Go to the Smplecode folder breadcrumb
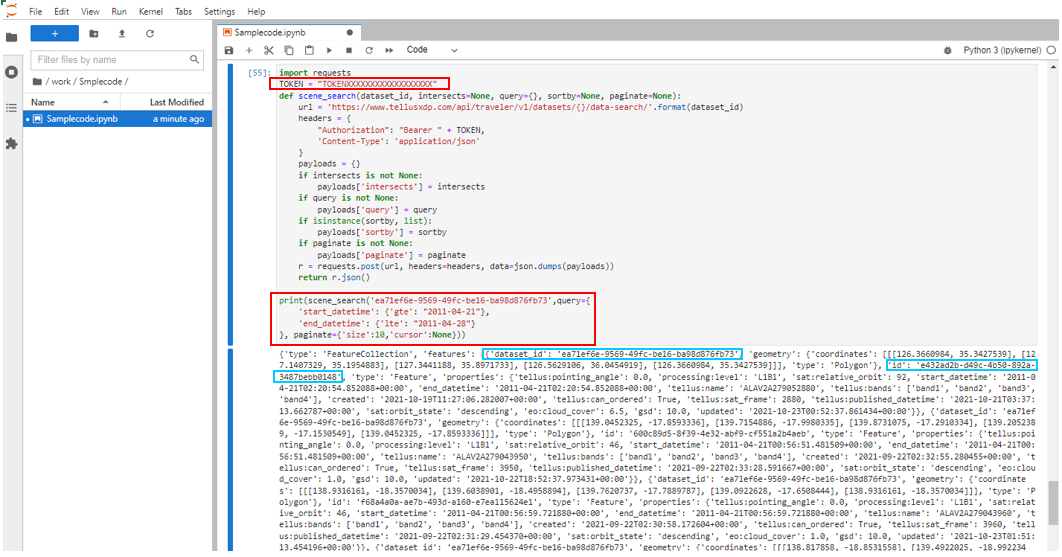This screenshot has height=557, width=1062. (100, 81)
